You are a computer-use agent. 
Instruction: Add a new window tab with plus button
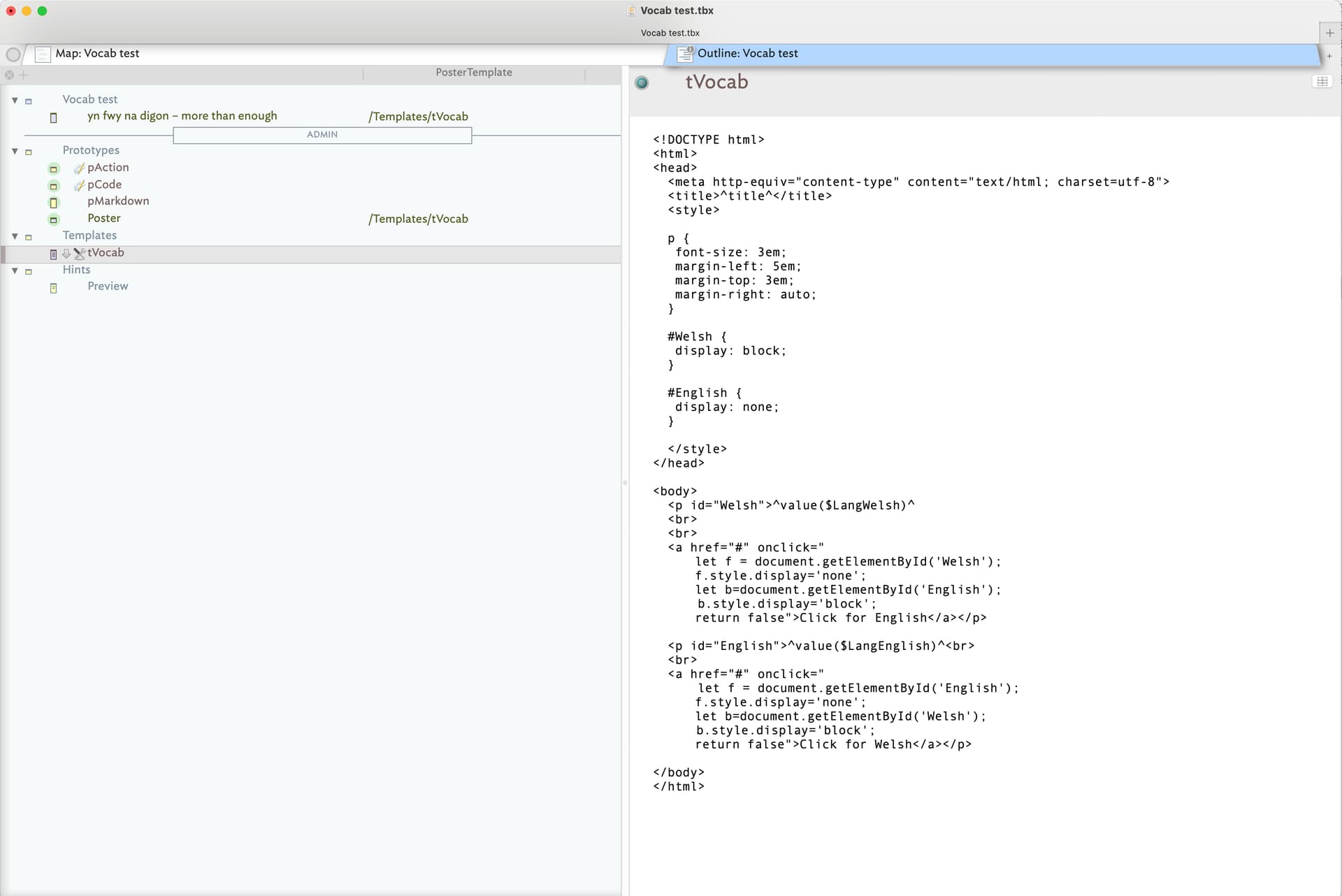(x=1329, y=33)
